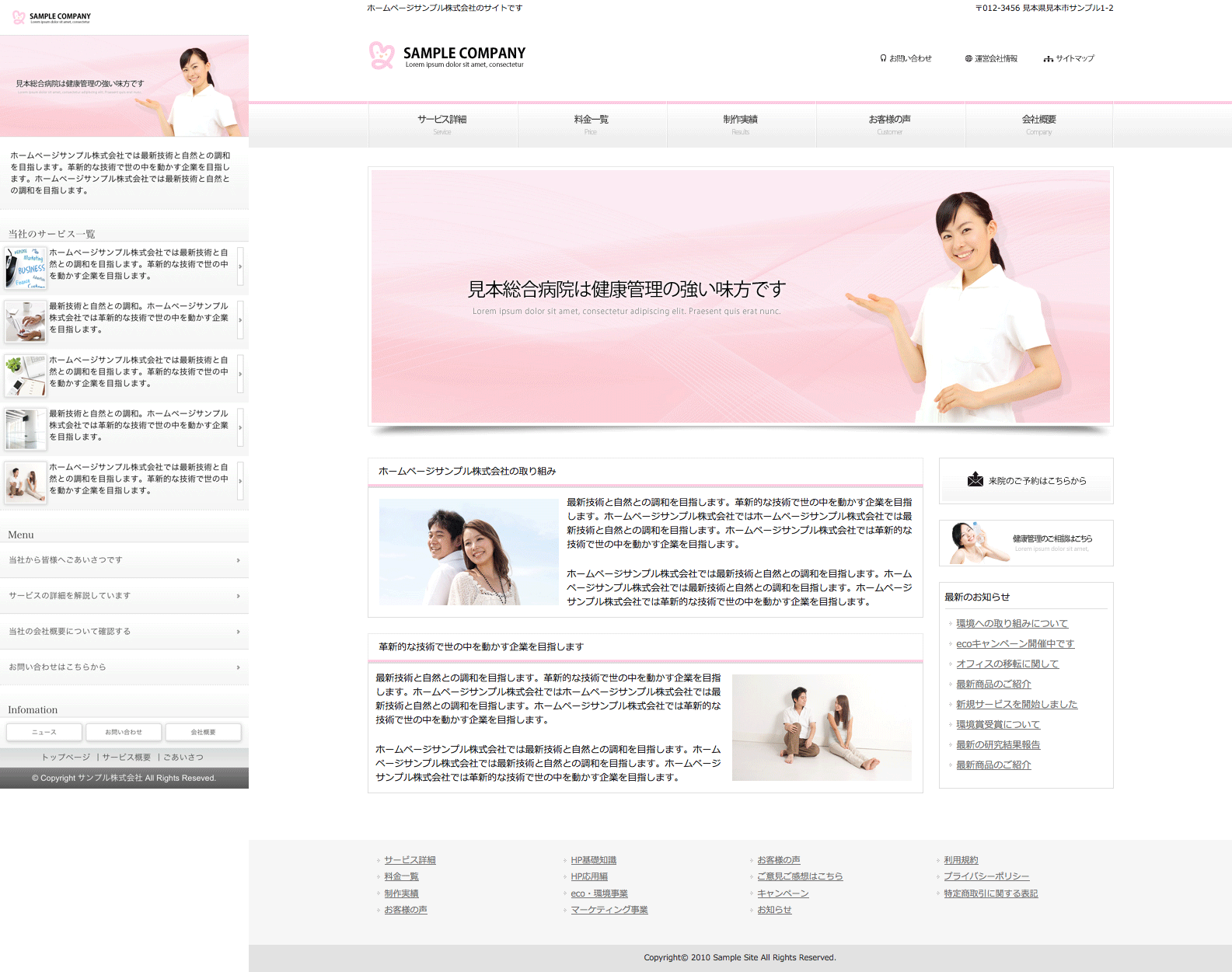This screenshot has height=972, width=1232.
Task: Click arrow beside first service list item
Action: click(x=240, y=267)
